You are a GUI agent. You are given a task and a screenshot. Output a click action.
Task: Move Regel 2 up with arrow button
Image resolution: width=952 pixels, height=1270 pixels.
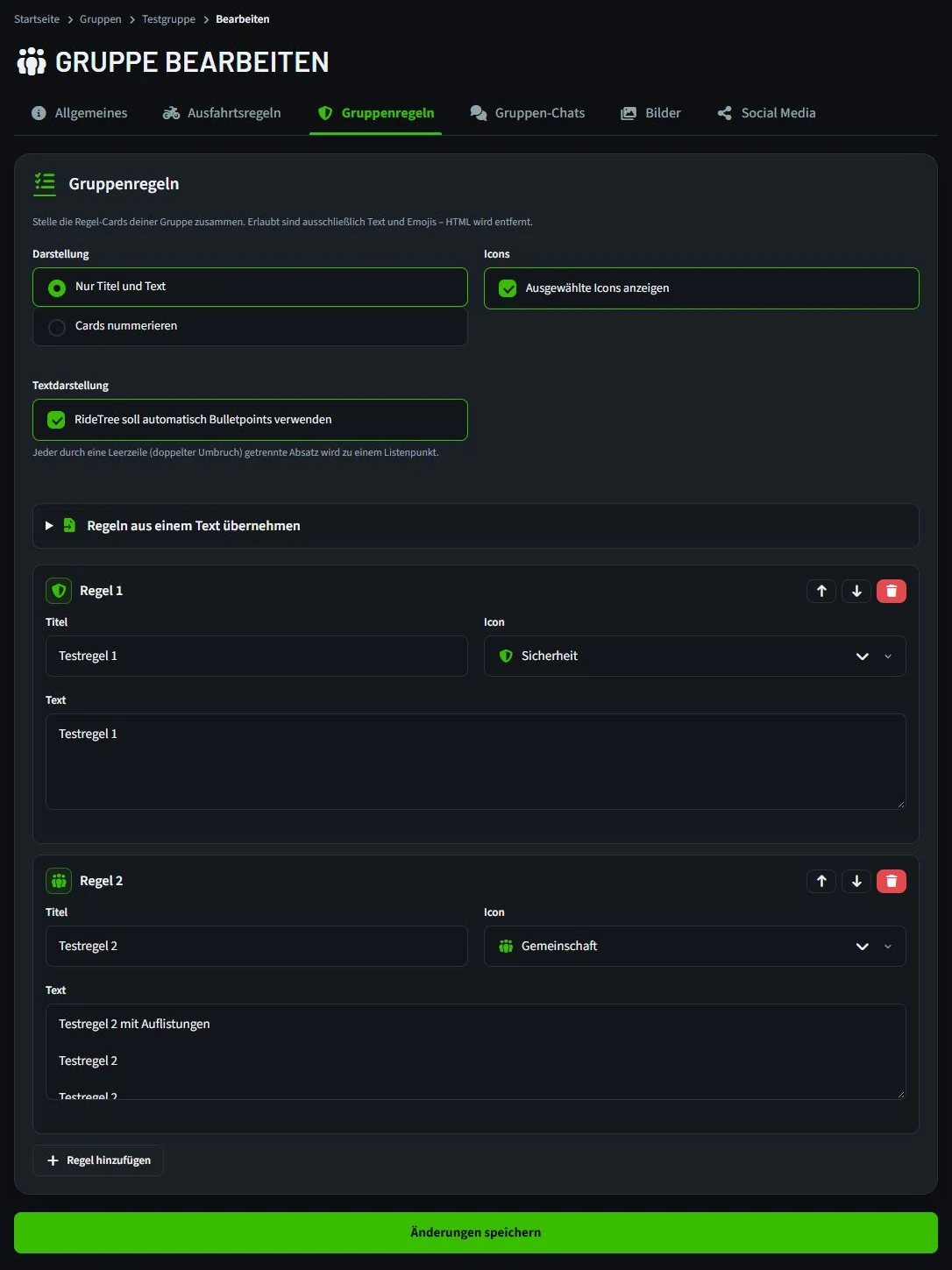pyautogui.click(x=821, y=881)
